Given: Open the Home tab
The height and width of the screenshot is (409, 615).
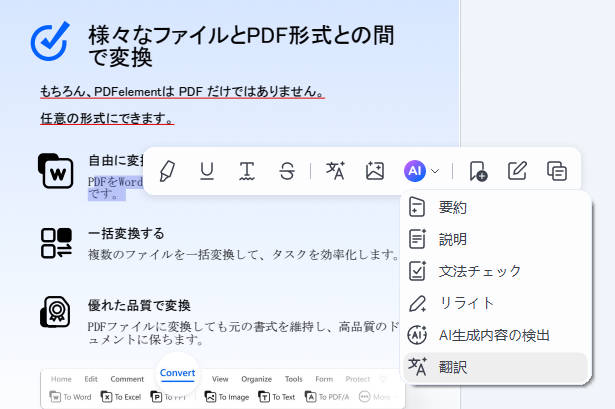Looking at the screenshot, I should (x=61, y=379).
